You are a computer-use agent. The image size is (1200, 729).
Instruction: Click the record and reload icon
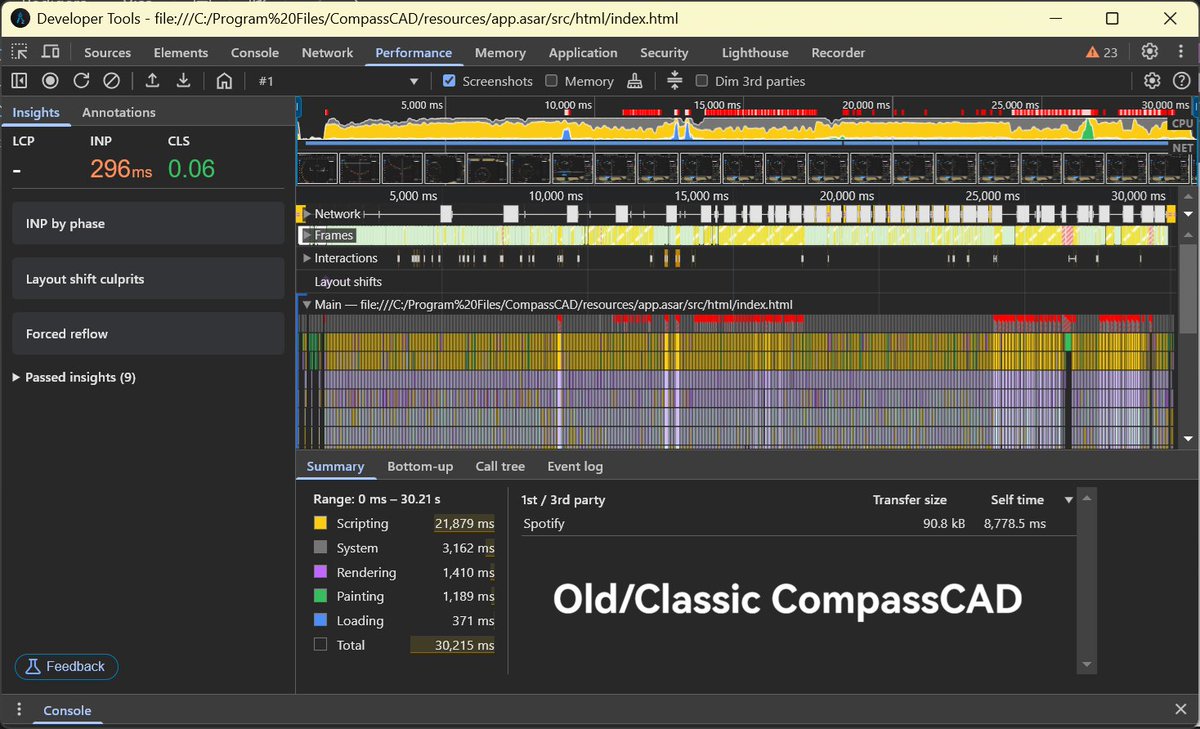coord(81,81)
